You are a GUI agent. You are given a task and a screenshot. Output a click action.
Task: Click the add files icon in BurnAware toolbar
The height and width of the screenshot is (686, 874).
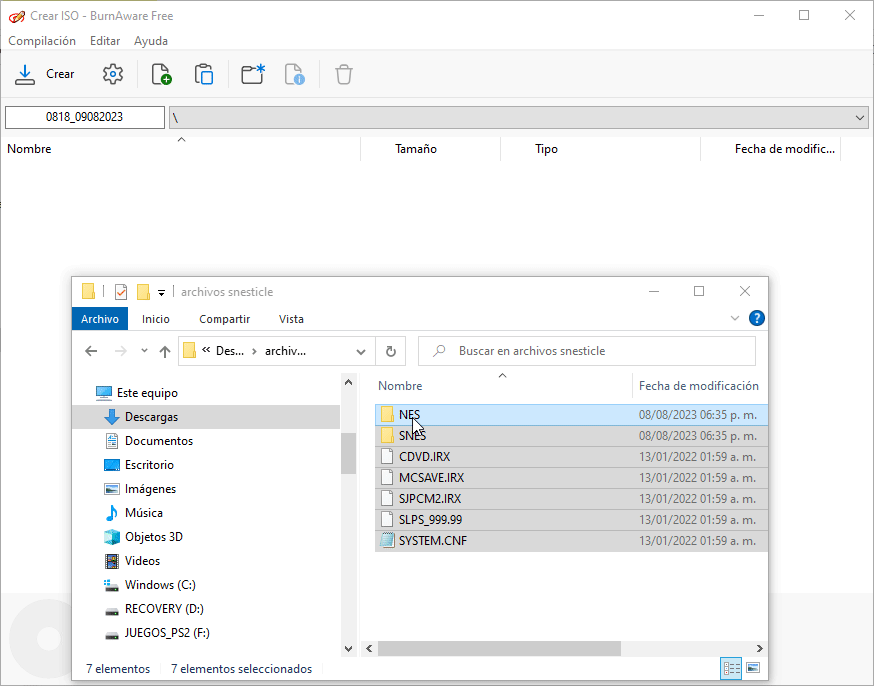click(x=162, y=74)
